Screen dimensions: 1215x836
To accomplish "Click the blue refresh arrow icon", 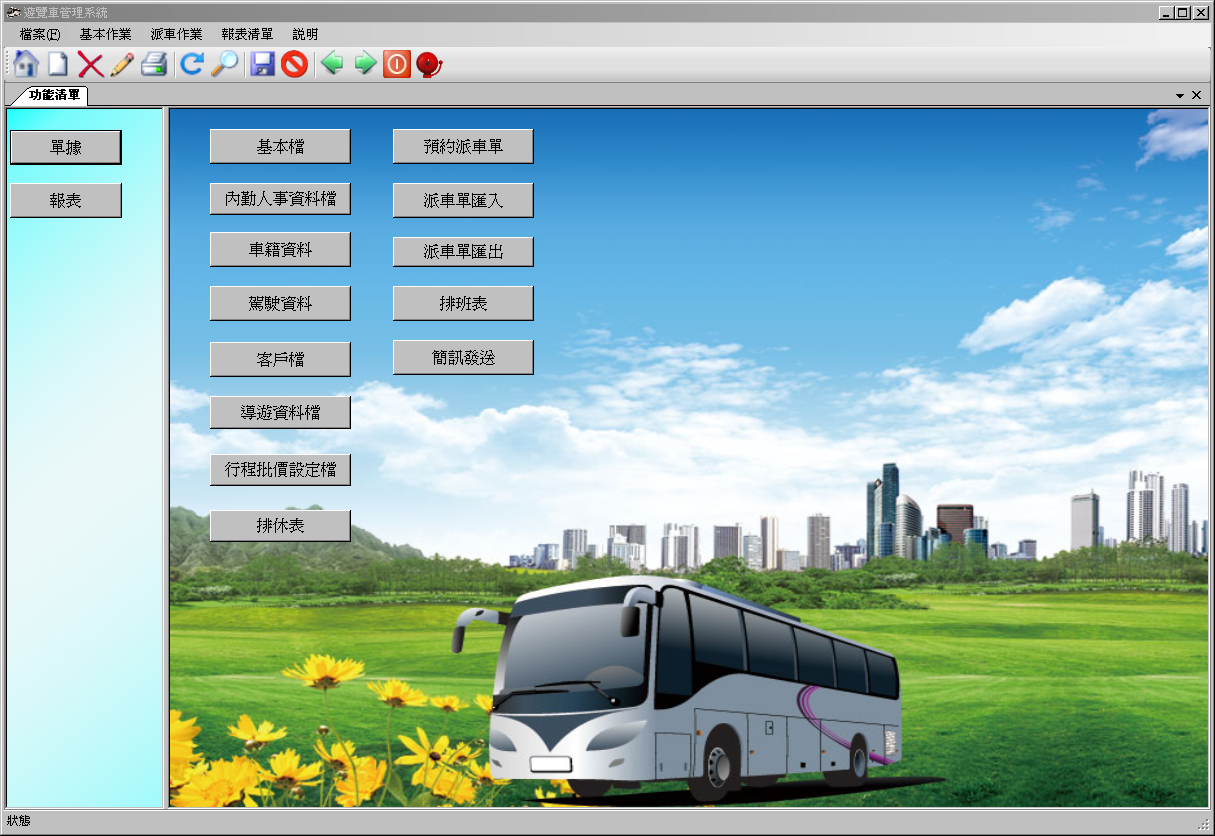I will click(x=192, y=64).
